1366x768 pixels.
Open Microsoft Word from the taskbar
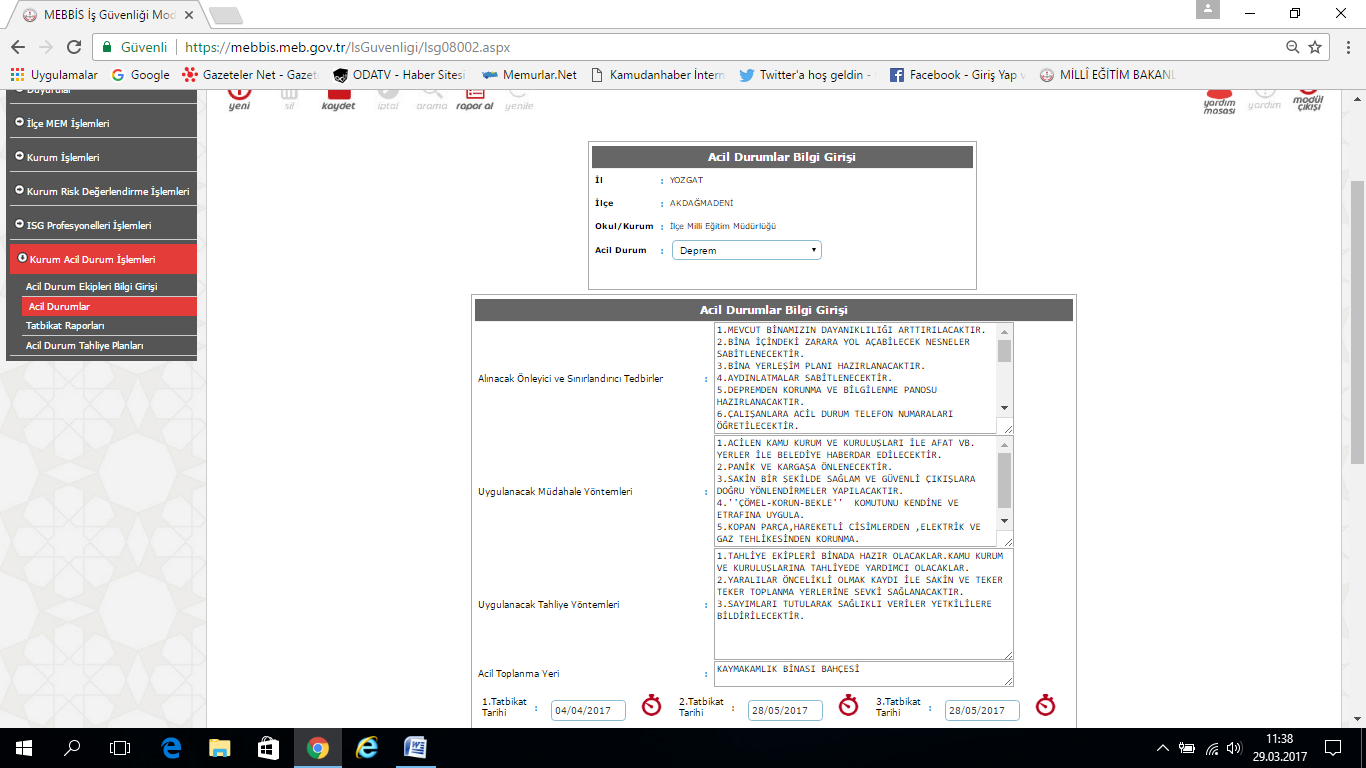[415, 747]
